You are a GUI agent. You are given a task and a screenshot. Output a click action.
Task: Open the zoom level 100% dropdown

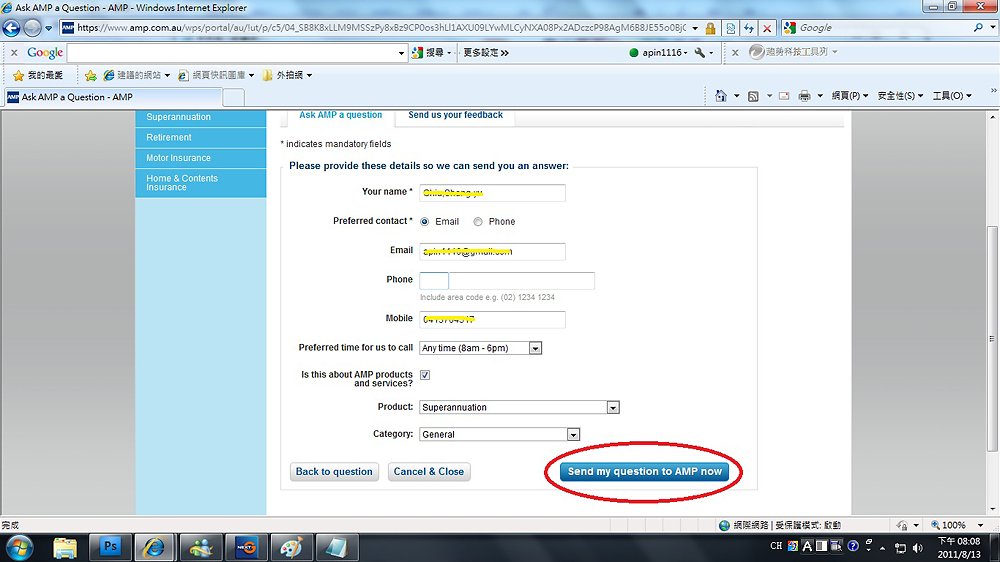(980, 525)
